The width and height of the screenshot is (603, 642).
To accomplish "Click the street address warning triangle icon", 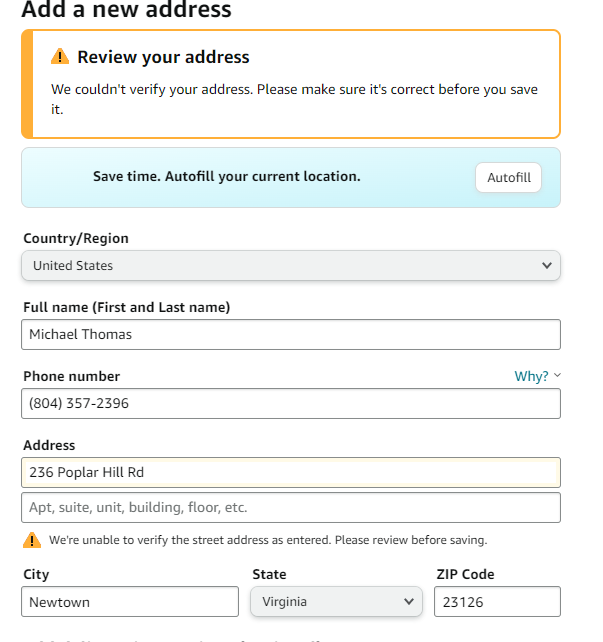I will pyautogui.click(x=32, y=540).
